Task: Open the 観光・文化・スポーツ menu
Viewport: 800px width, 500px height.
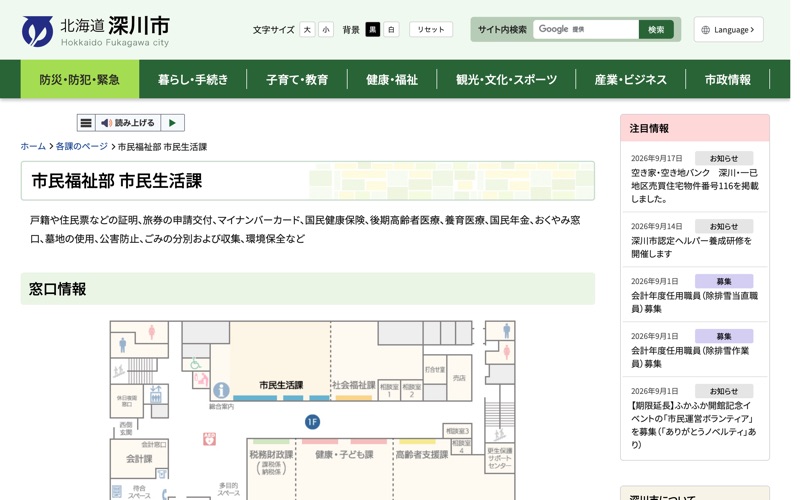Action: (506, 79)
